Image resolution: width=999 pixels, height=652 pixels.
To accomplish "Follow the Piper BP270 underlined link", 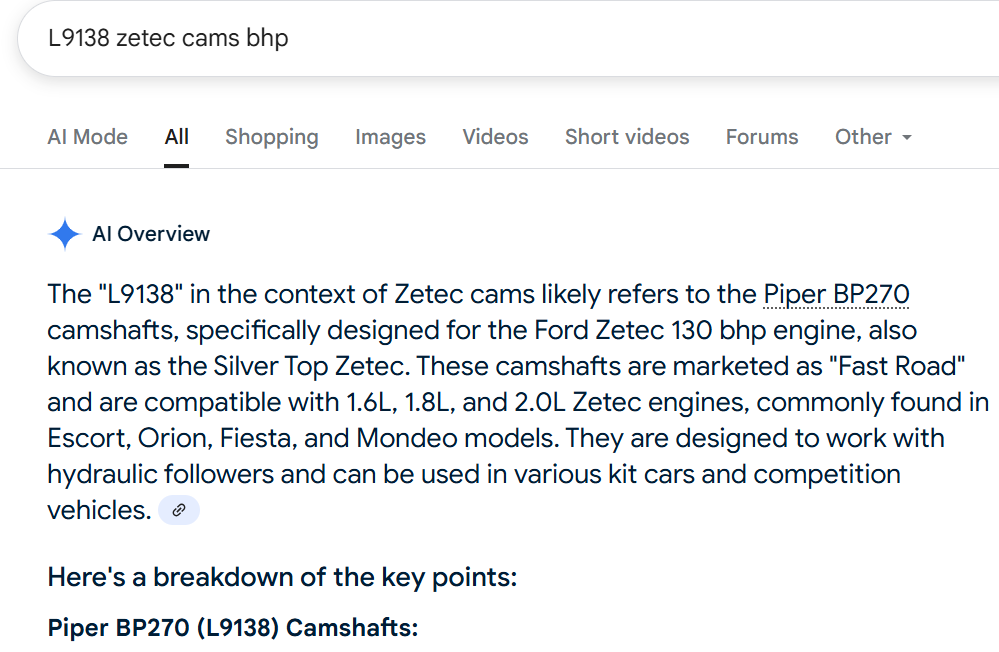I will [836, 294].
